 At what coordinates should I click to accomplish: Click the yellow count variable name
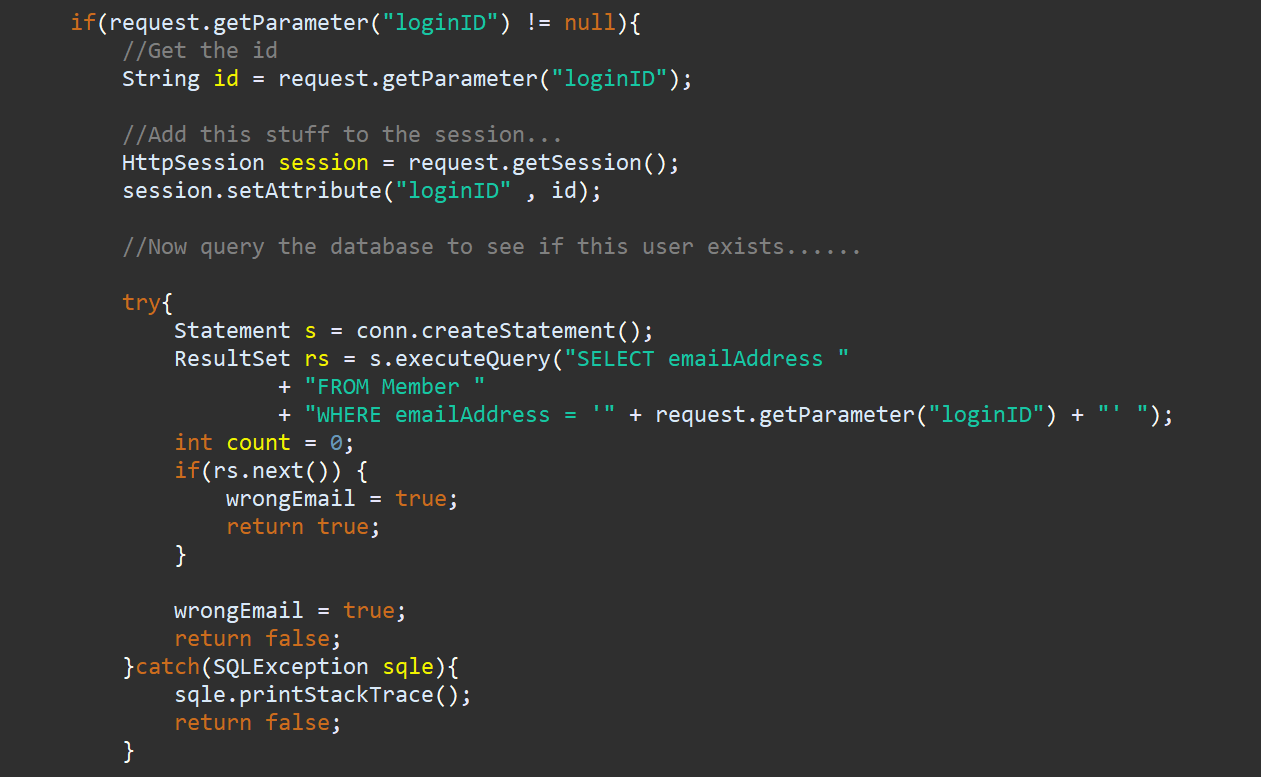pos(258,443)
